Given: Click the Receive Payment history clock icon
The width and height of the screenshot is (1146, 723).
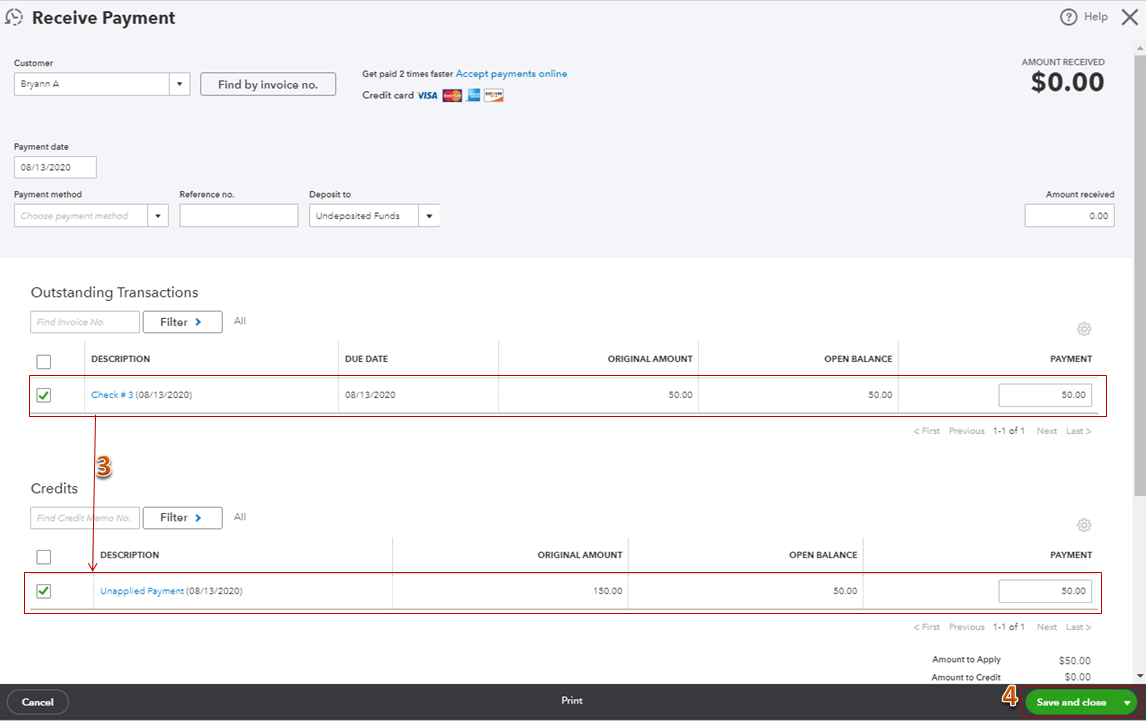Looking at the screenshot, I should (x=14, y=17).
